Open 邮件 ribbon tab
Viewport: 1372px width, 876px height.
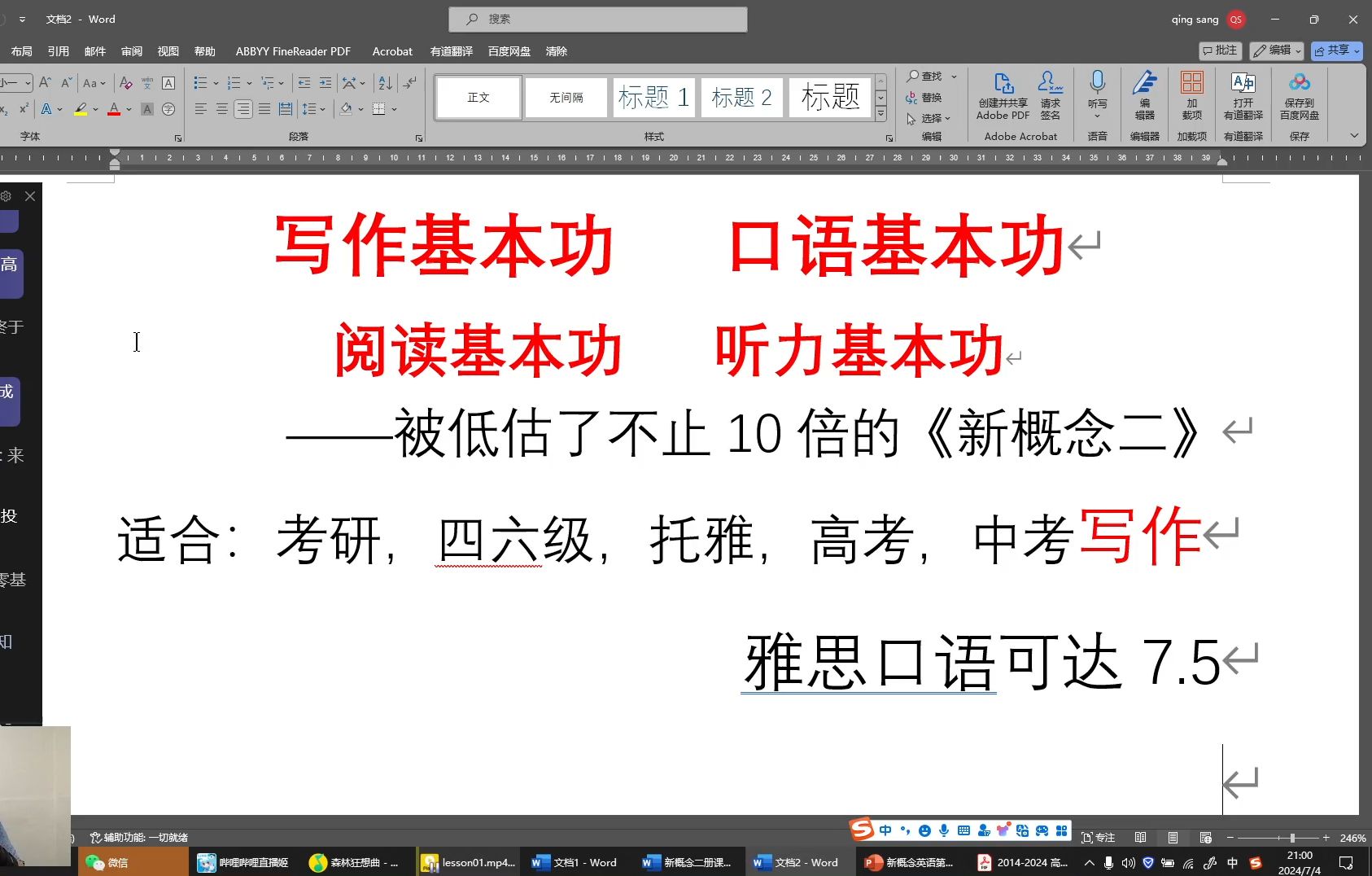click(95, 51)
